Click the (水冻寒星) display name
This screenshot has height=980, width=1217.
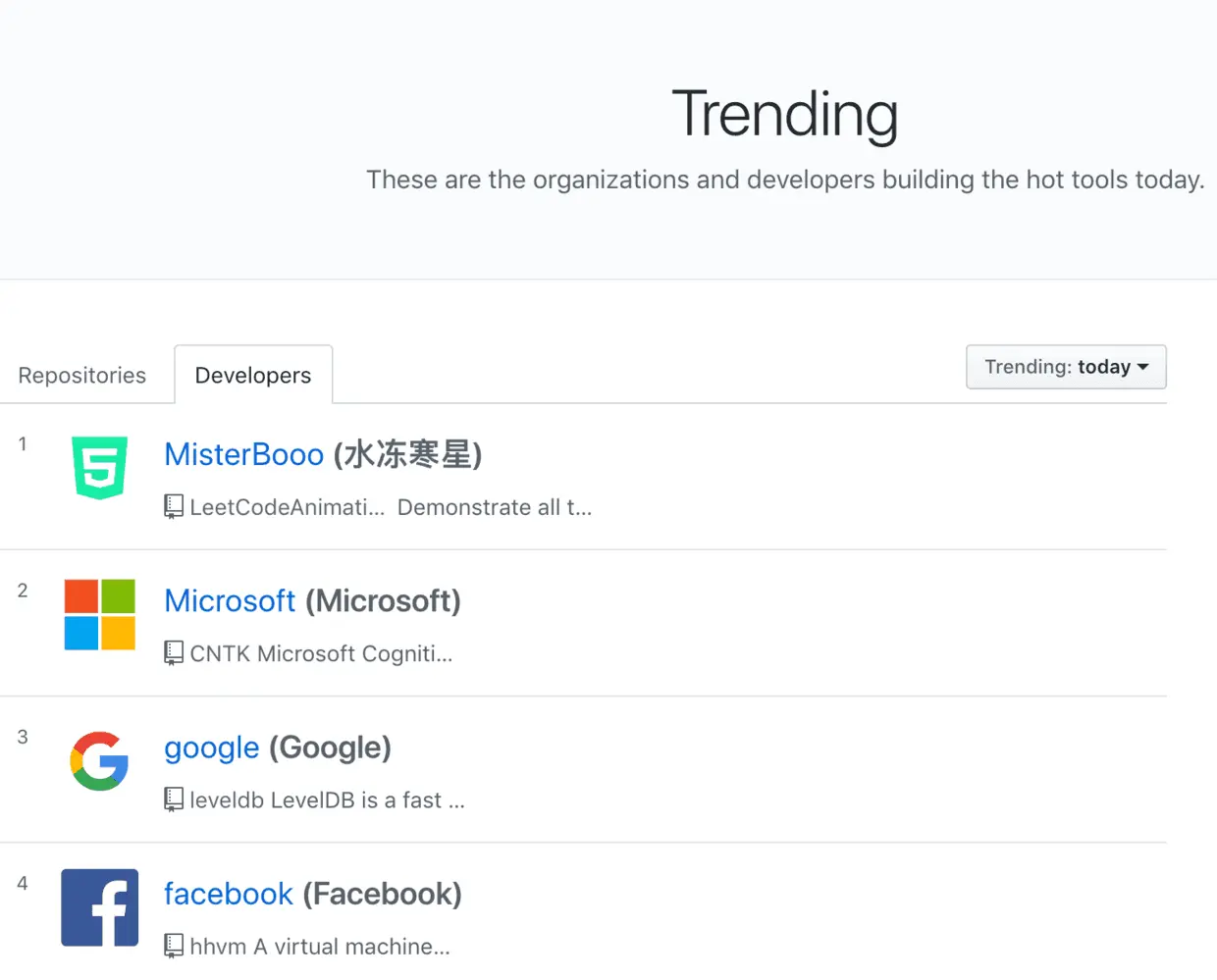(x=408, y=454)
